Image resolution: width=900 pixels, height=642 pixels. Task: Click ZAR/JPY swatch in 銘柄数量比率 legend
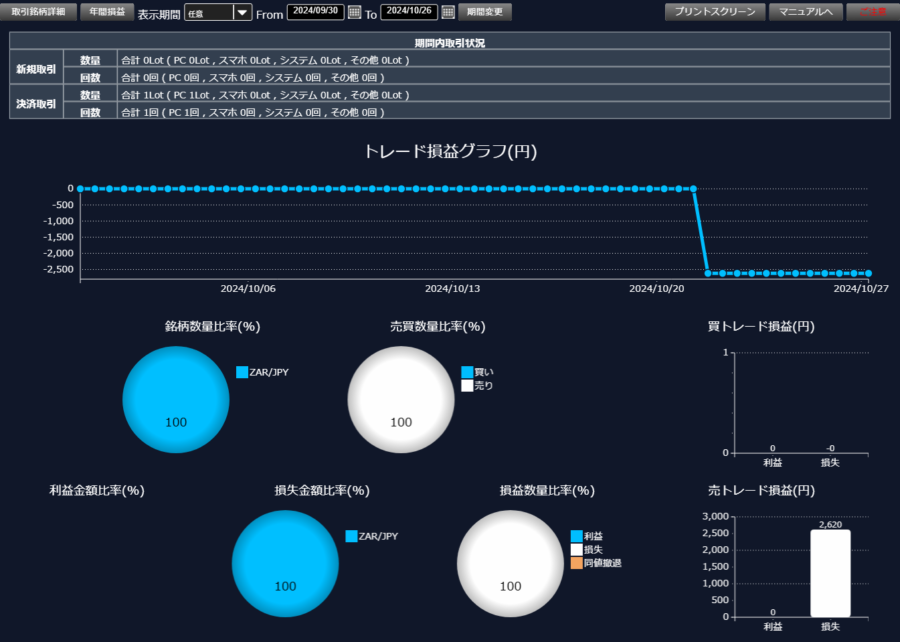pyautogui.click(x=242, y=372)
